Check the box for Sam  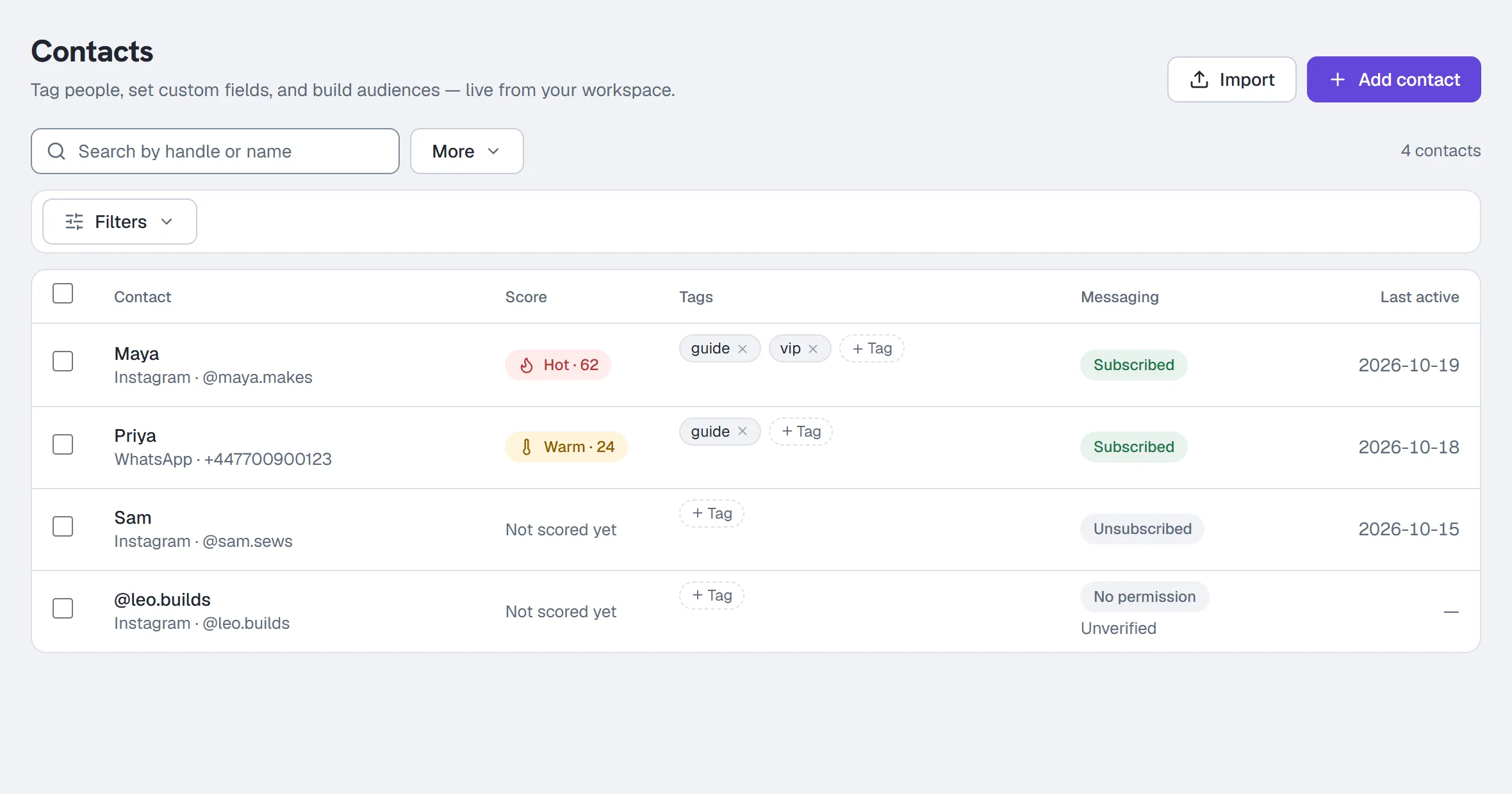pyautogui.click(x=63, y=526)
